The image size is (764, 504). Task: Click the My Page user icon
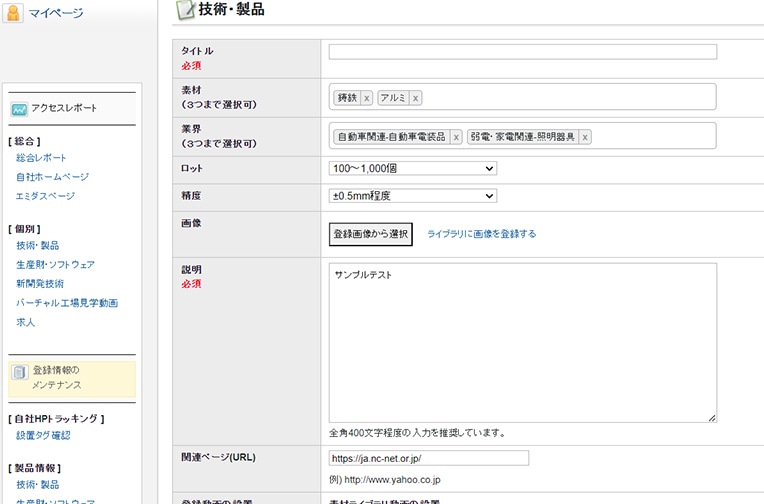pyautogui.click(x=12, y=13)
